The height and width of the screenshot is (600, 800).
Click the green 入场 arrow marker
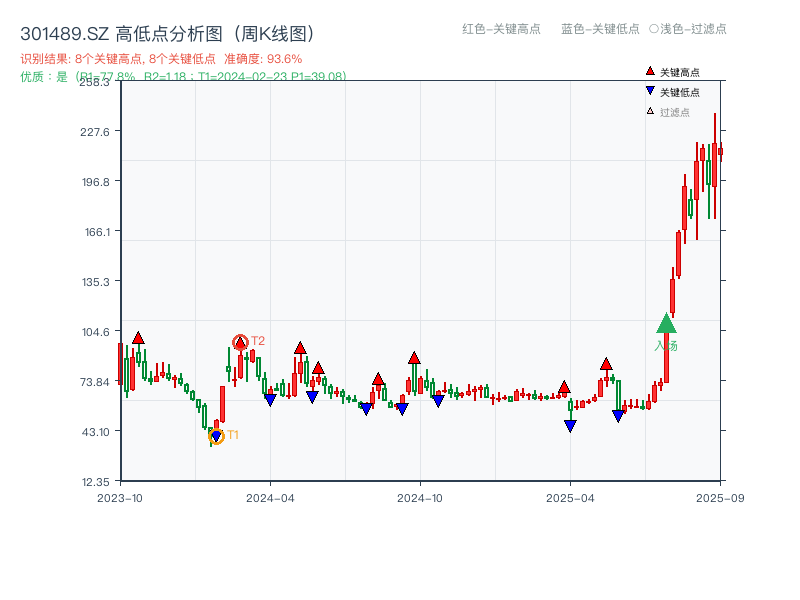click(x=667, y=325)
